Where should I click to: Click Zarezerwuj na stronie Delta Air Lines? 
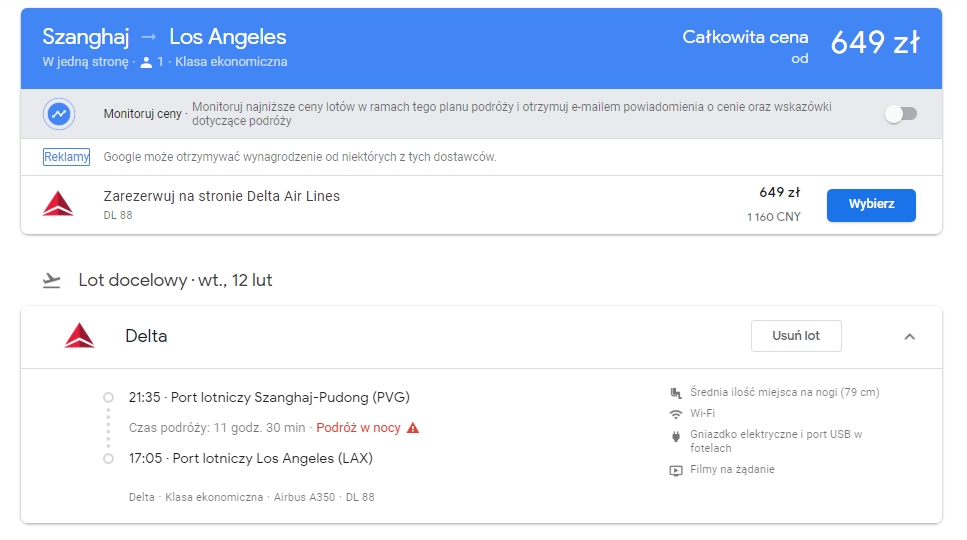pos(222,196)
